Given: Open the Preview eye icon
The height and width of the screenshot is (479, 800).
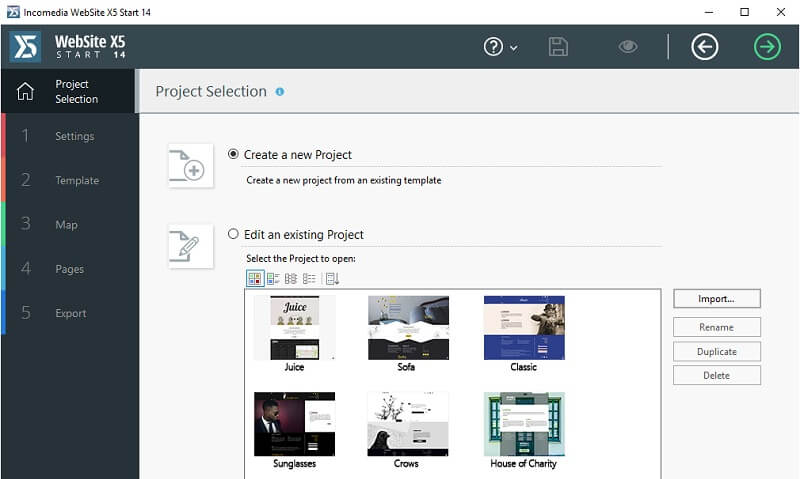Looking at the screenshot, I should (628, 47).
